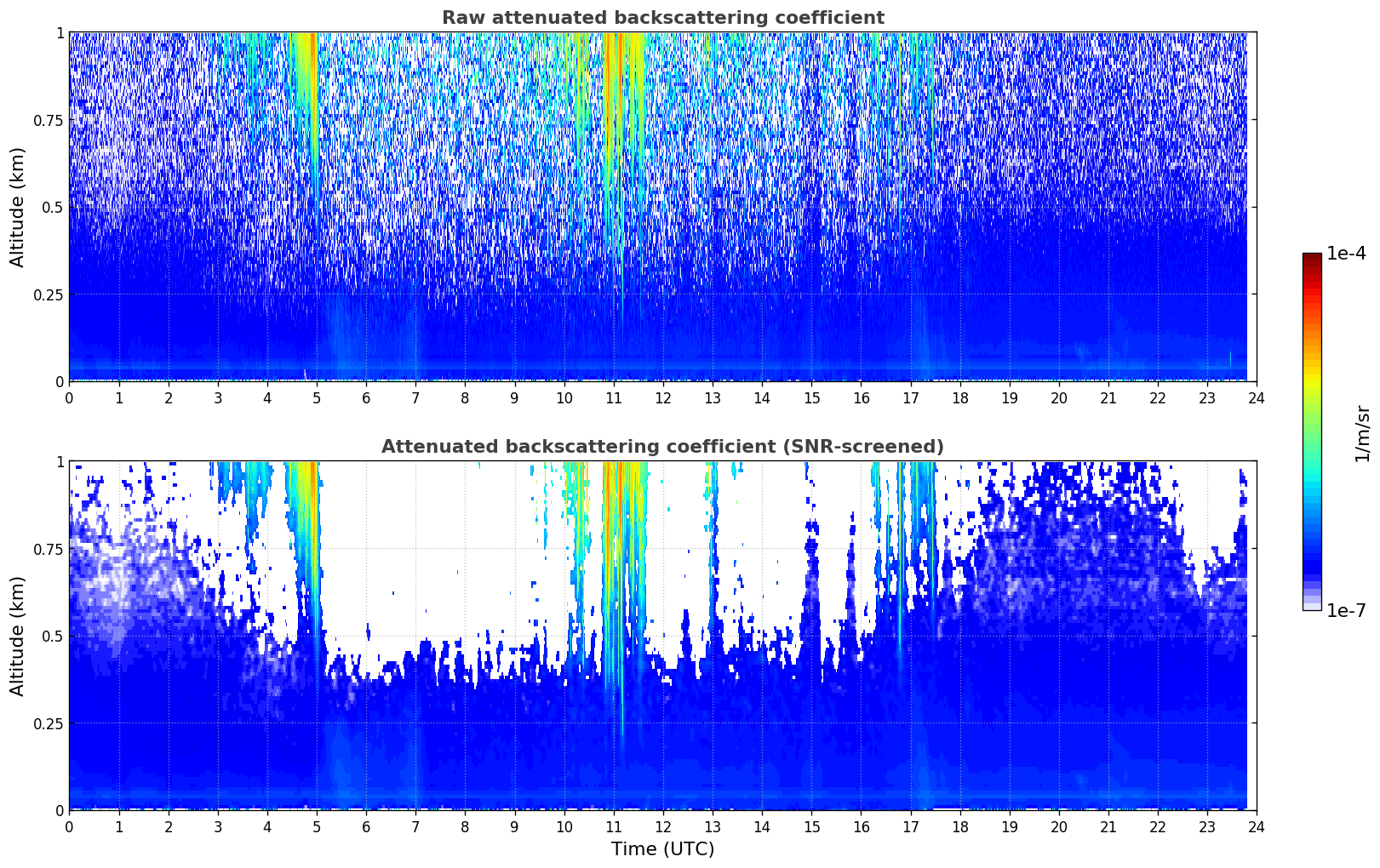1380x868 pixels.
Task: Click the '7' hour tick under bottom plot
Action: (415, 826)
